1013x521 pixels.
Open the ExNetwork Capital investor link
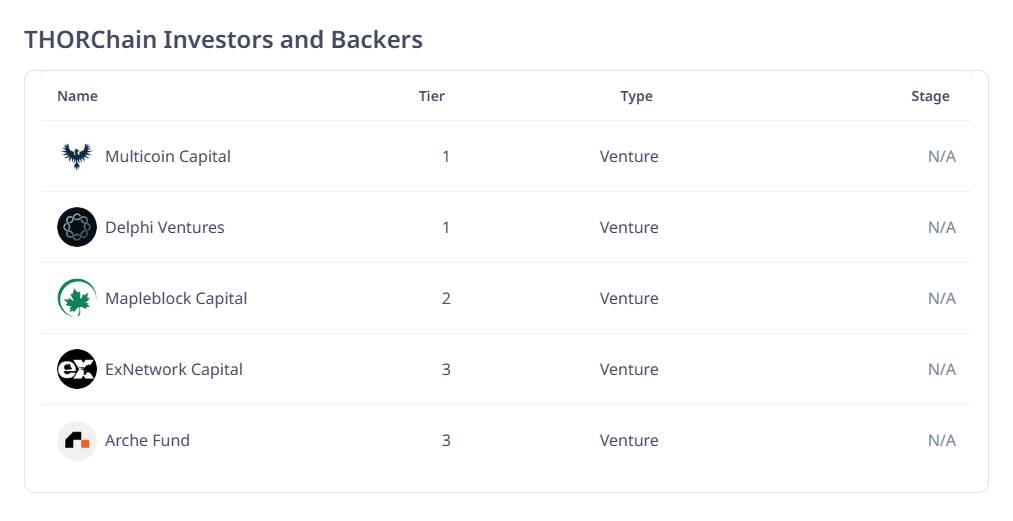tap(174, 370)
